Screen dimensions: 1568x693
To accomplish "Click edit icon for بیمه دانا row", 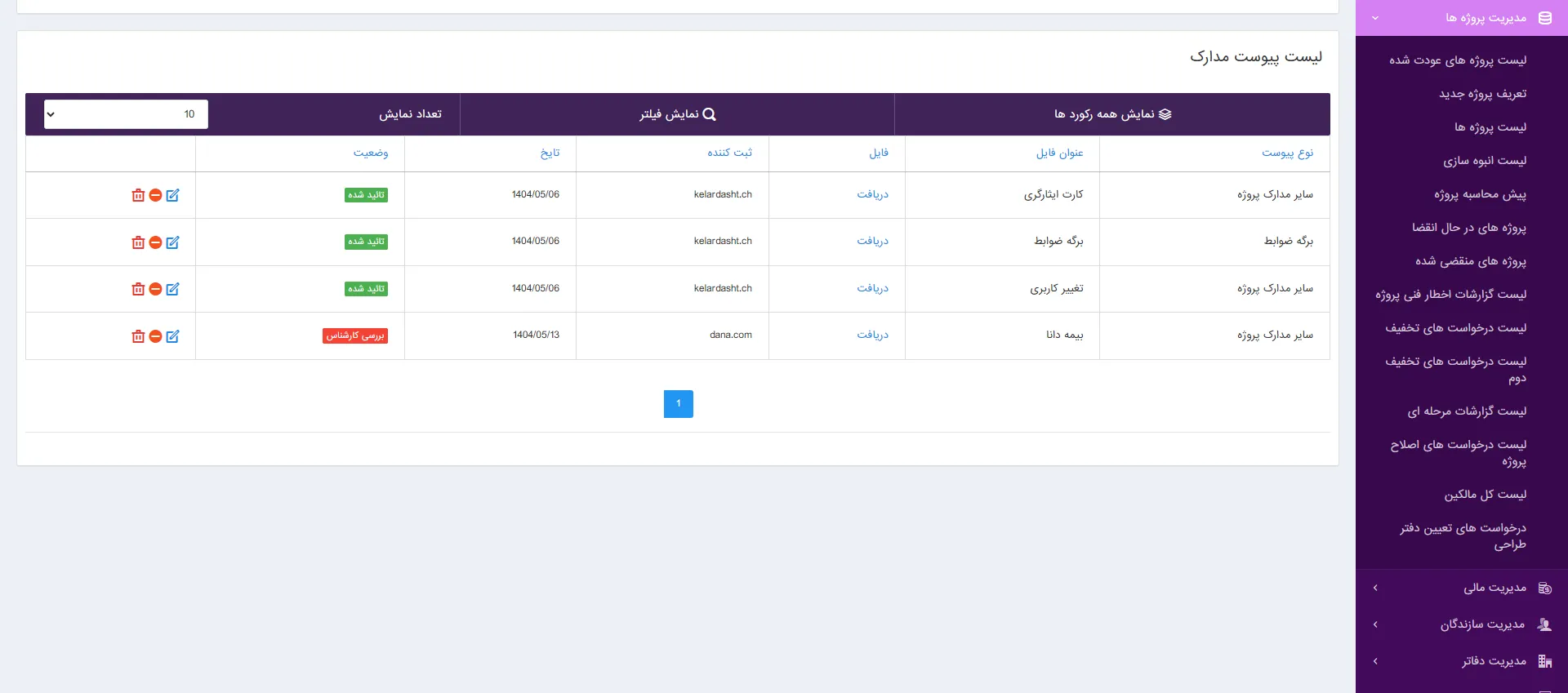I will click(x=172, y=336).
